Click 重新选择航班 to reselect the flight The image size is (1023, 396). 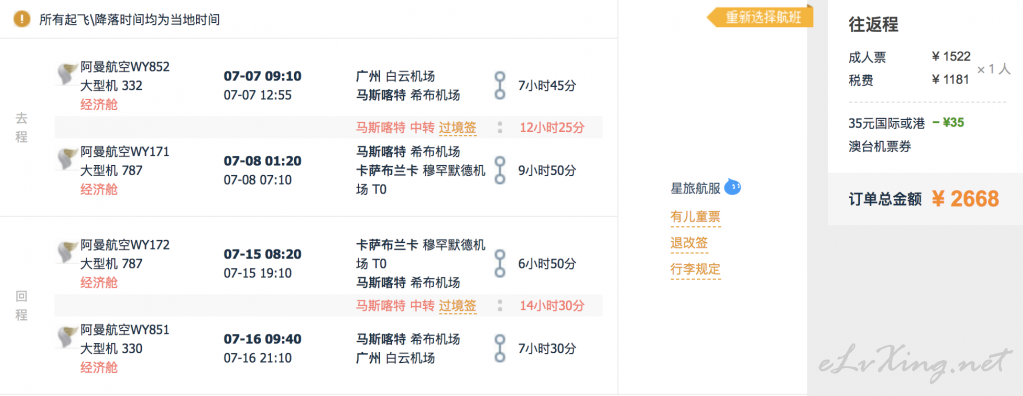(760, 18)
